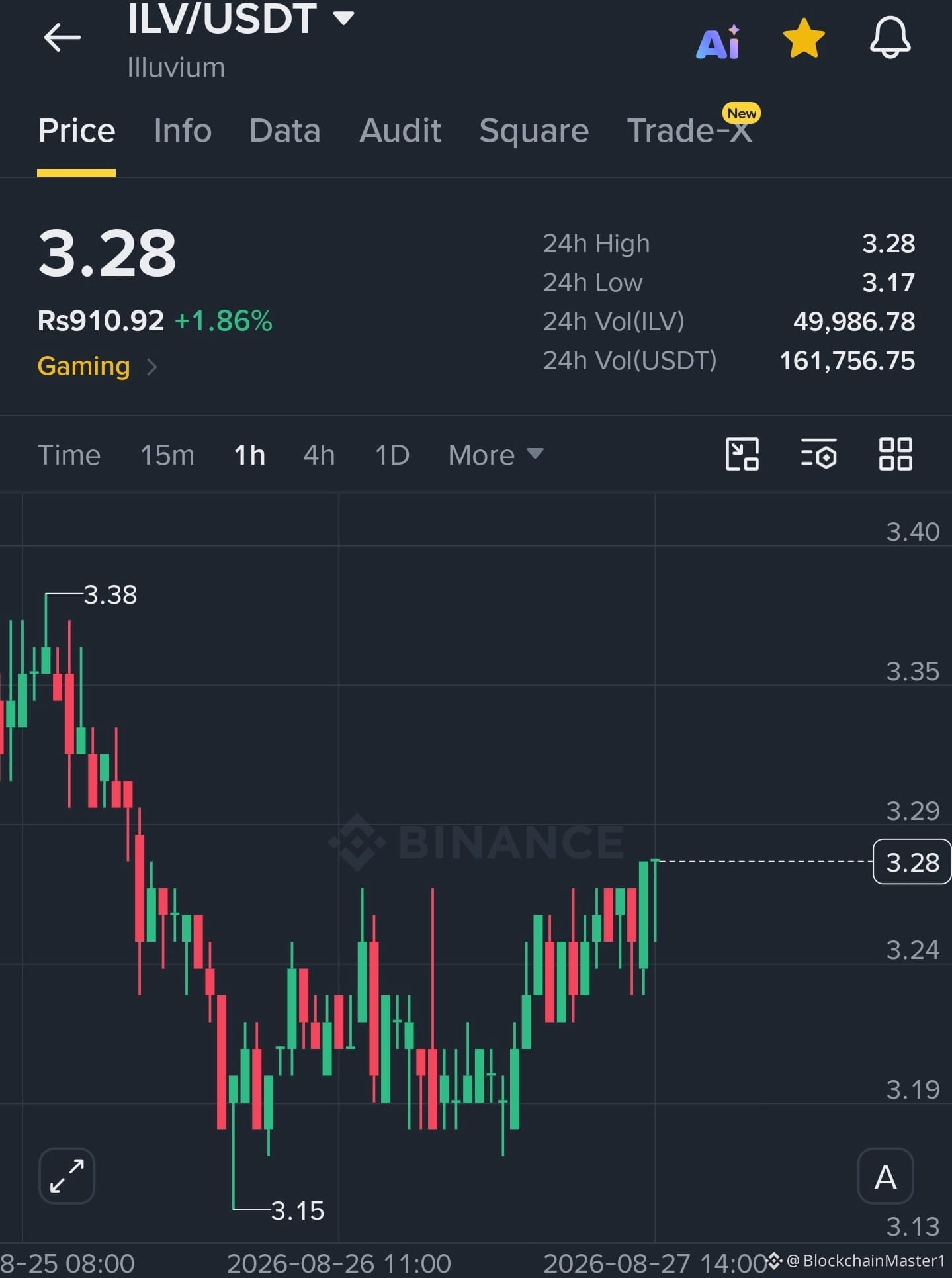Open the chart layout grid icon
Viewport: 952px width, 1278px height.
pos(896,454)
